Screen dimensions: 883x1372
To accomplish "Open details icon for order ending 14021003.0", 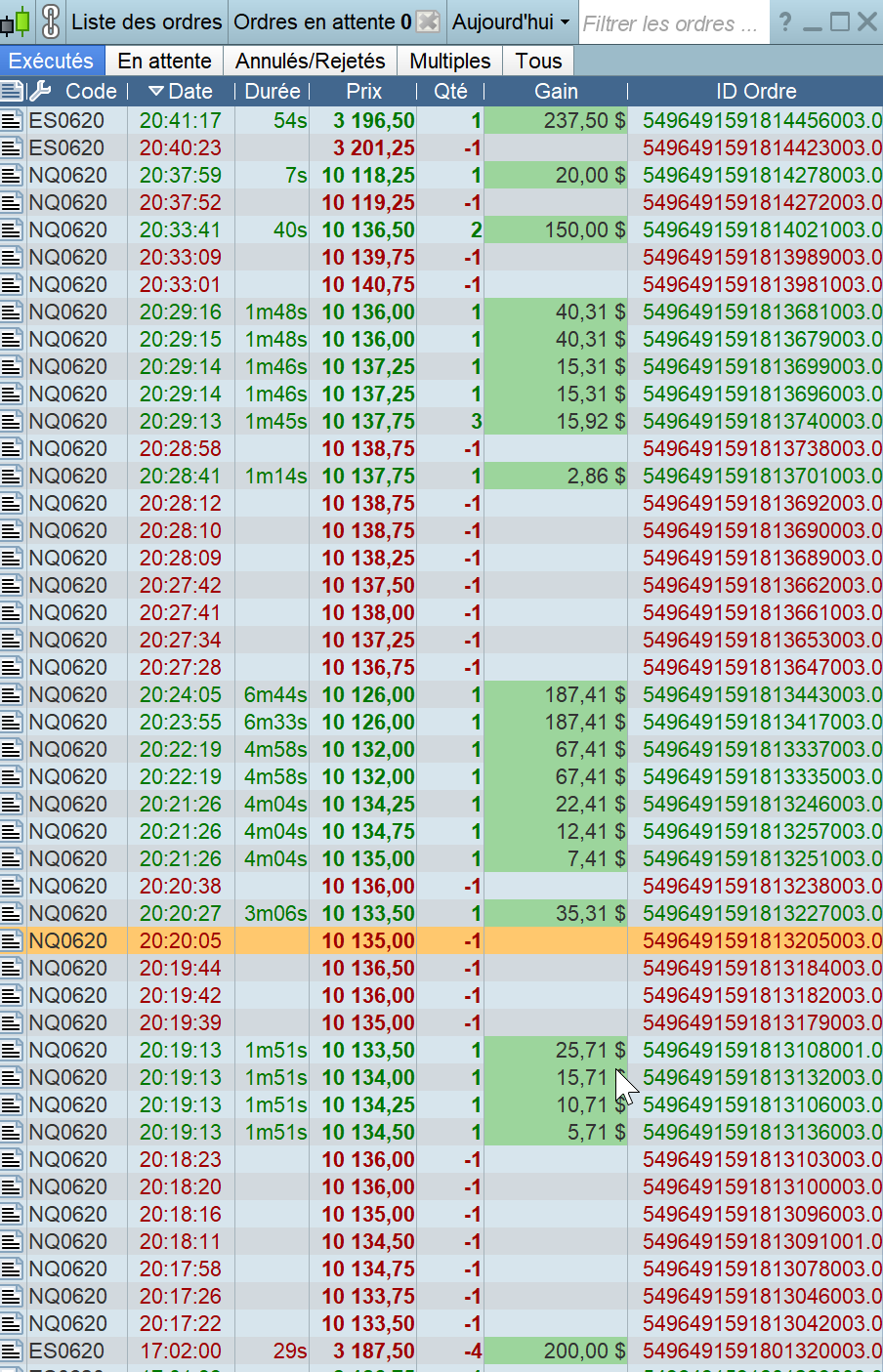I will coord(12,230).
